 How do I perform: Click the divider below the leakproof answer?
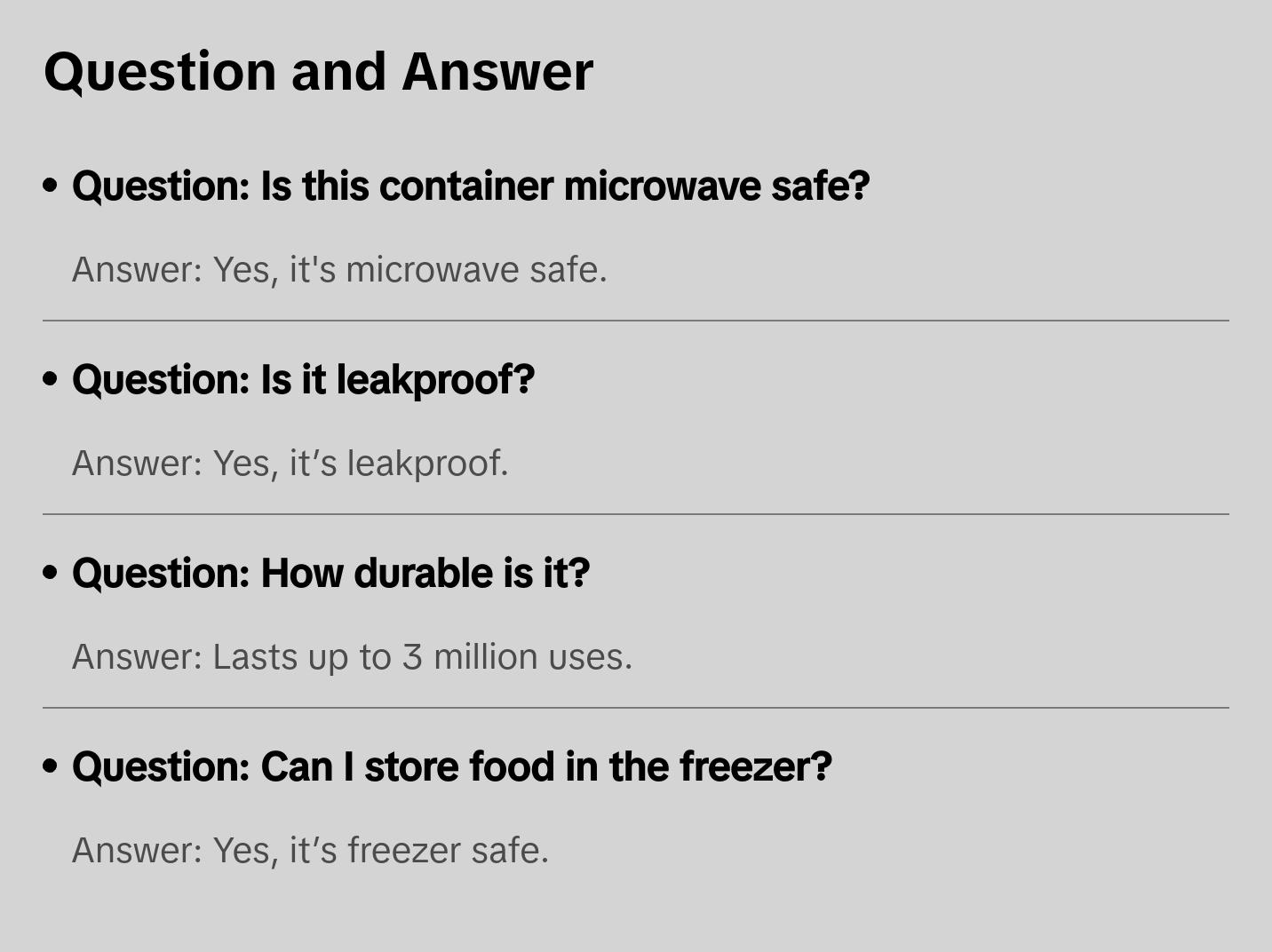(x=636, y=514)
